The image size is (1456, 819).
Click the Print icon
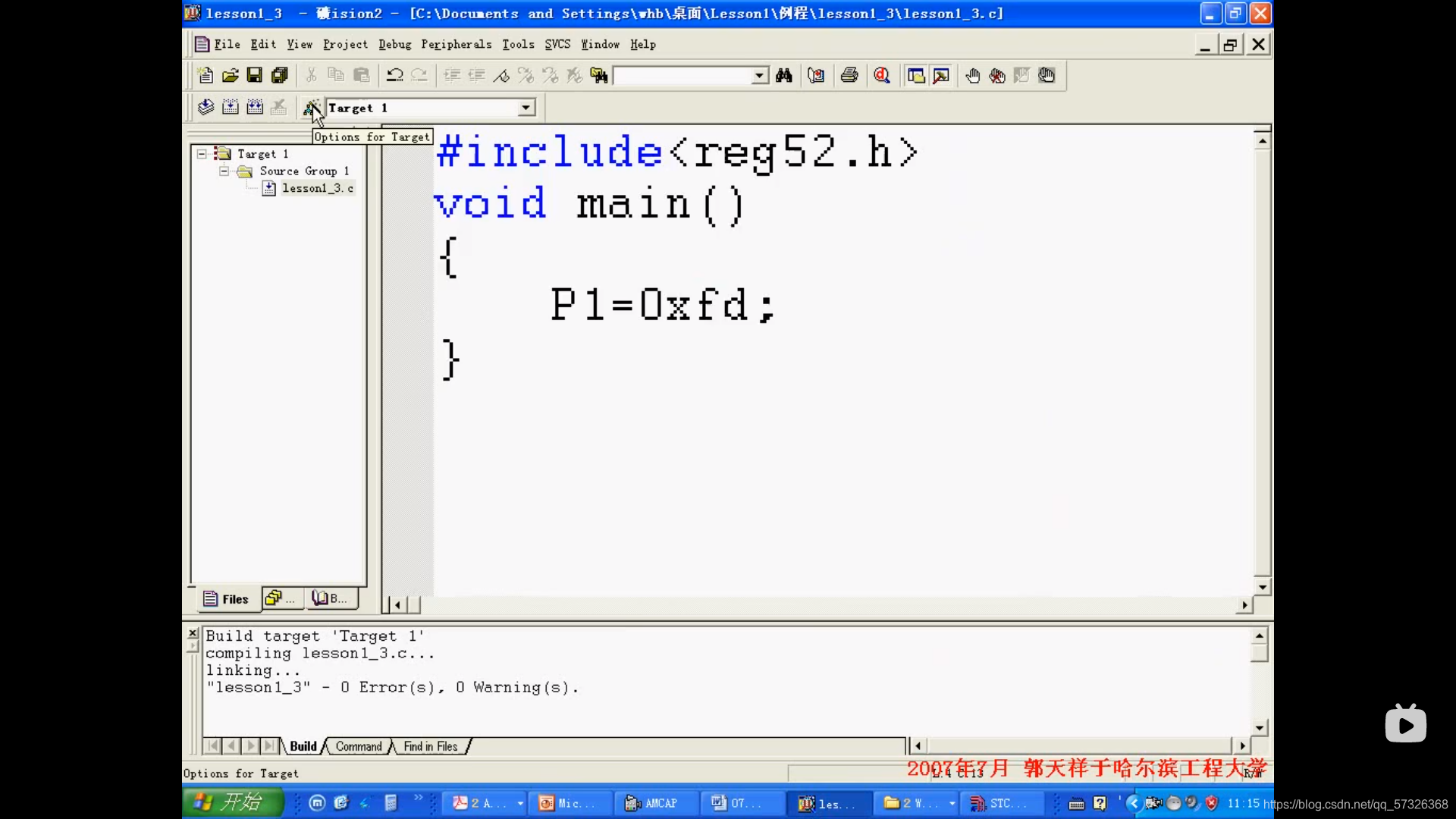pos(849,75)
